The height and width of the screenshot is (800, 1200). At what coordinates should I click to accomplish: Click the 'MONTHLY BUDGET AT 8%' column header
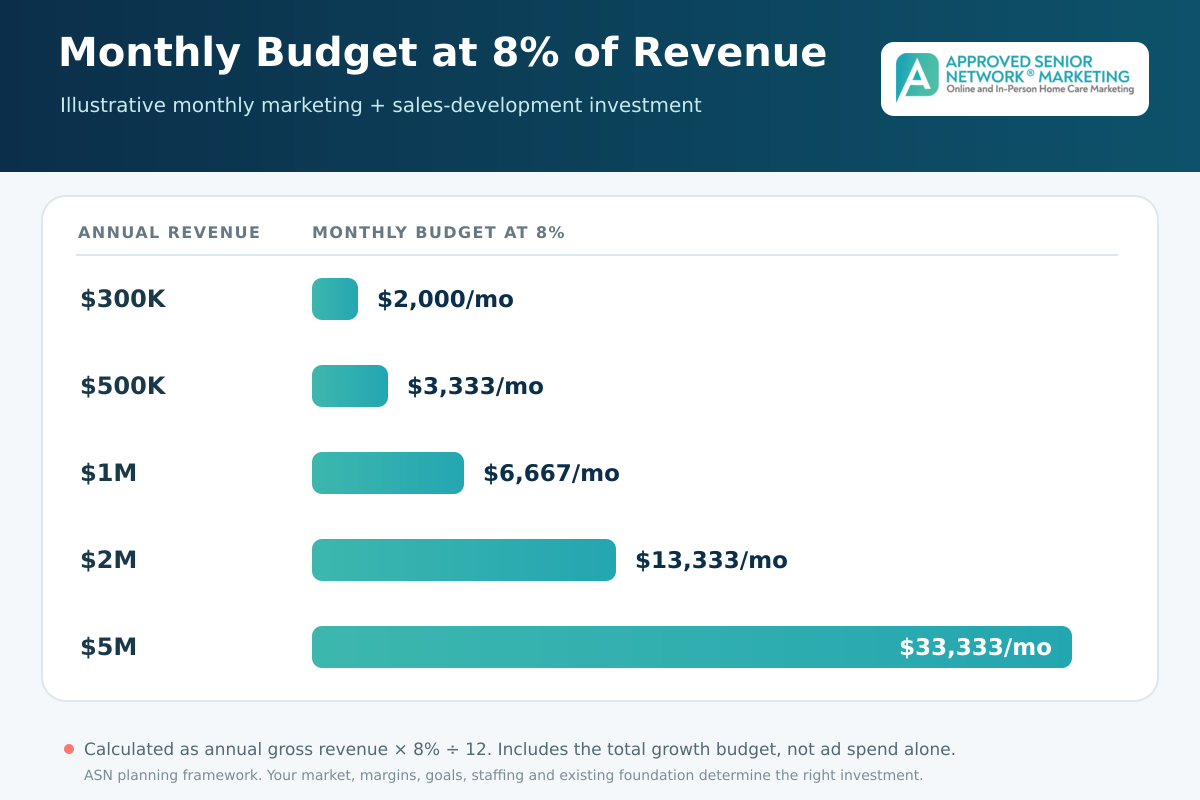coord(439,233)
